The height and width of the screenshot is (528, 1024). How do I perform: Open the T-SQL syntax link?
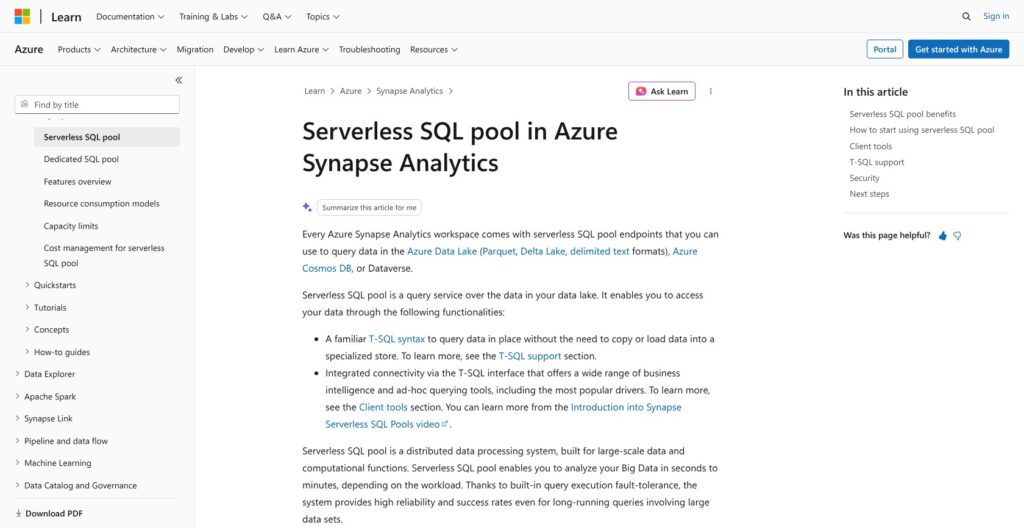(x=396, y=339)
